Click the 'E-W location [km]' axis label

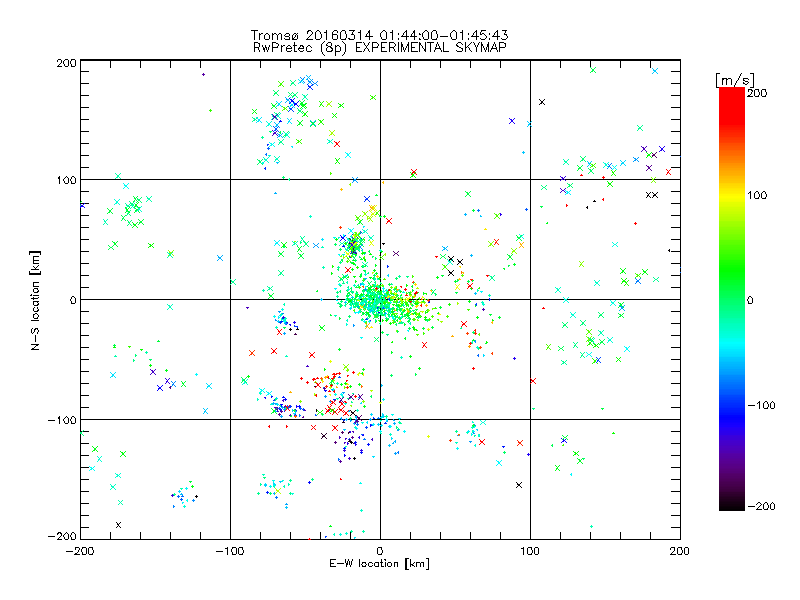click(379, 563)
